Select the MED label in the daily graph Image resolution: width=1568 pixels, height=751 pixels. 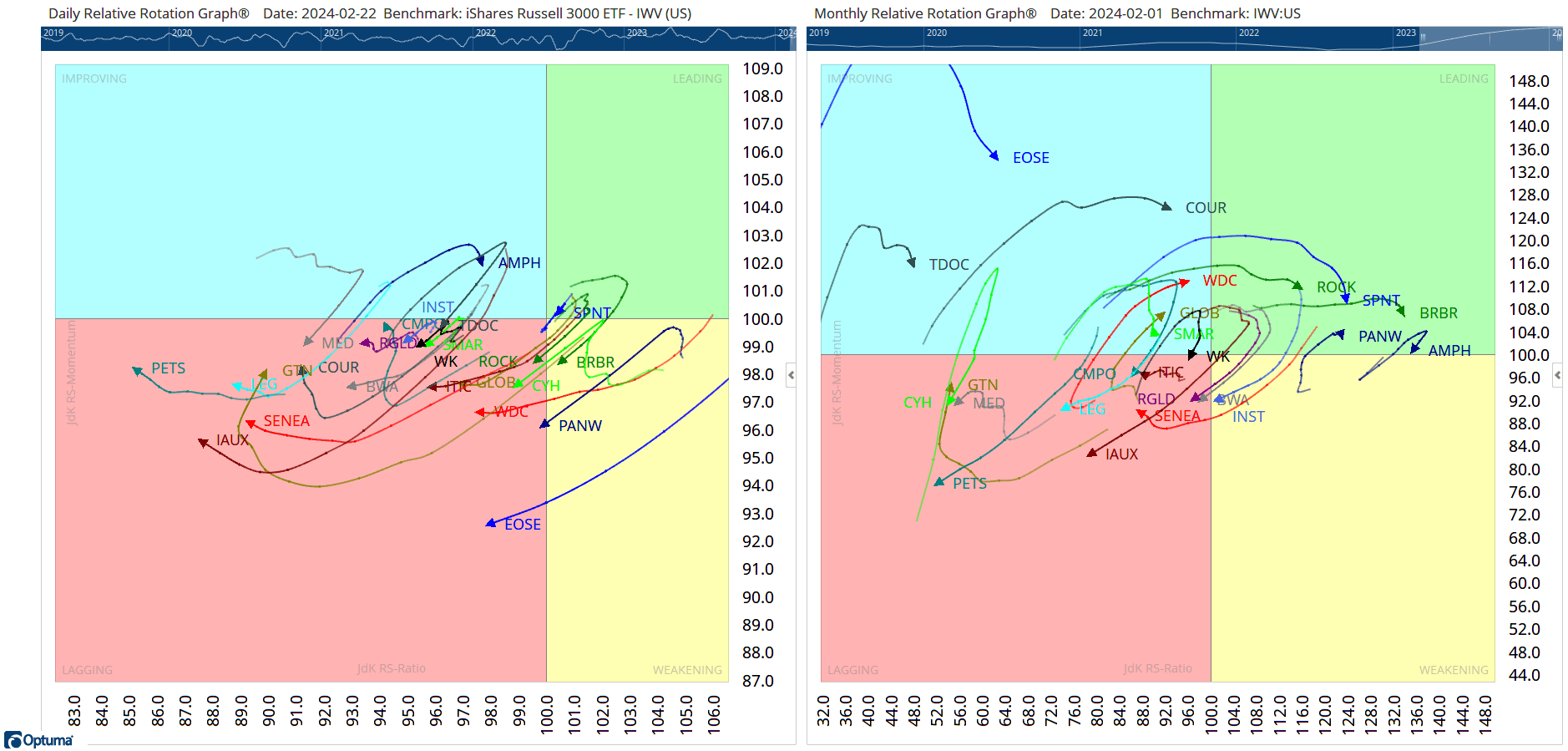pyautogui.click(x=337, y=343)
